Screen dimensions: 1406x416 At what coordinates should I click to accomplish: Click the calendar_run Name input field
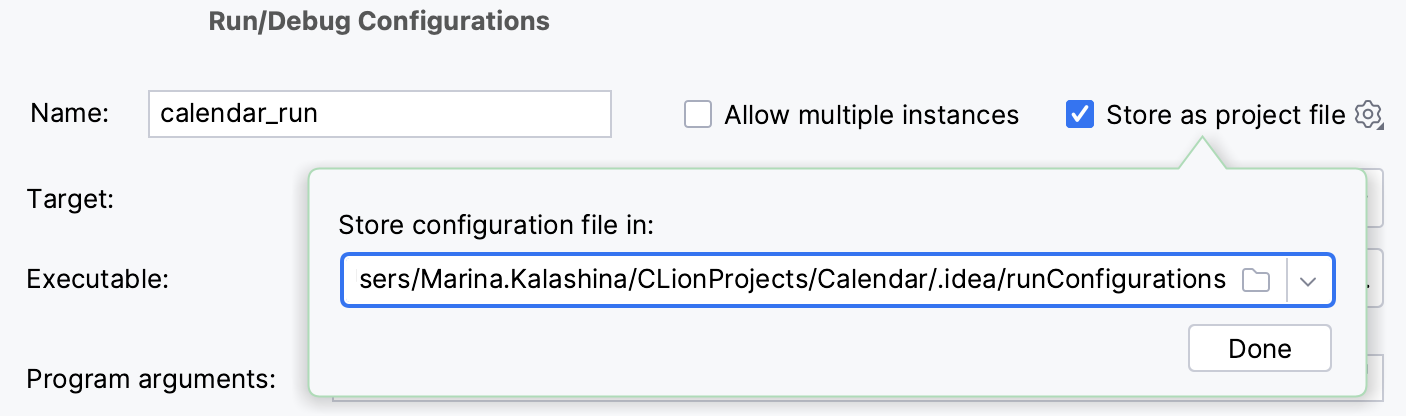pyautogui.click(x=379, y=114)
